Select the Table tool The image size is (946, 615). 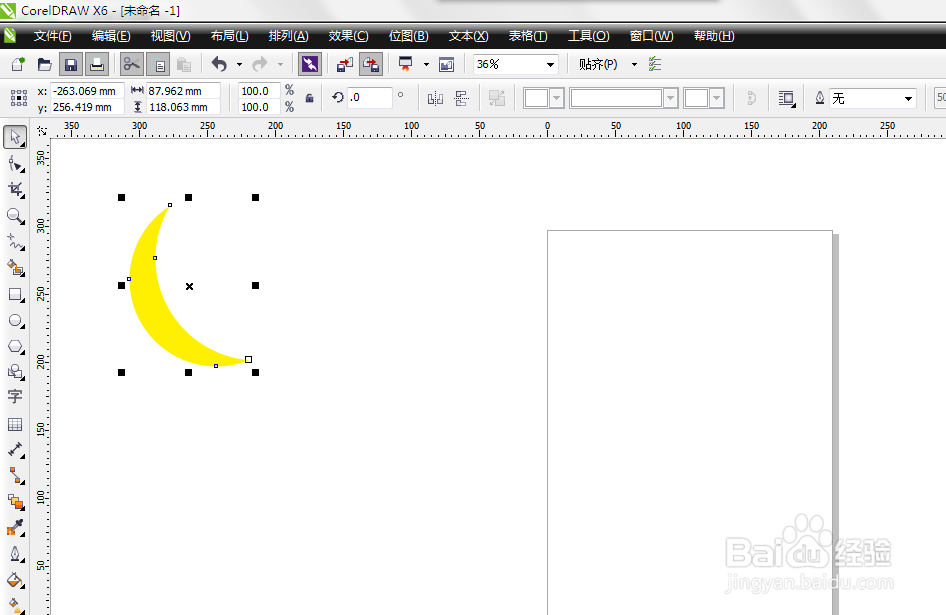coord(15,424)
